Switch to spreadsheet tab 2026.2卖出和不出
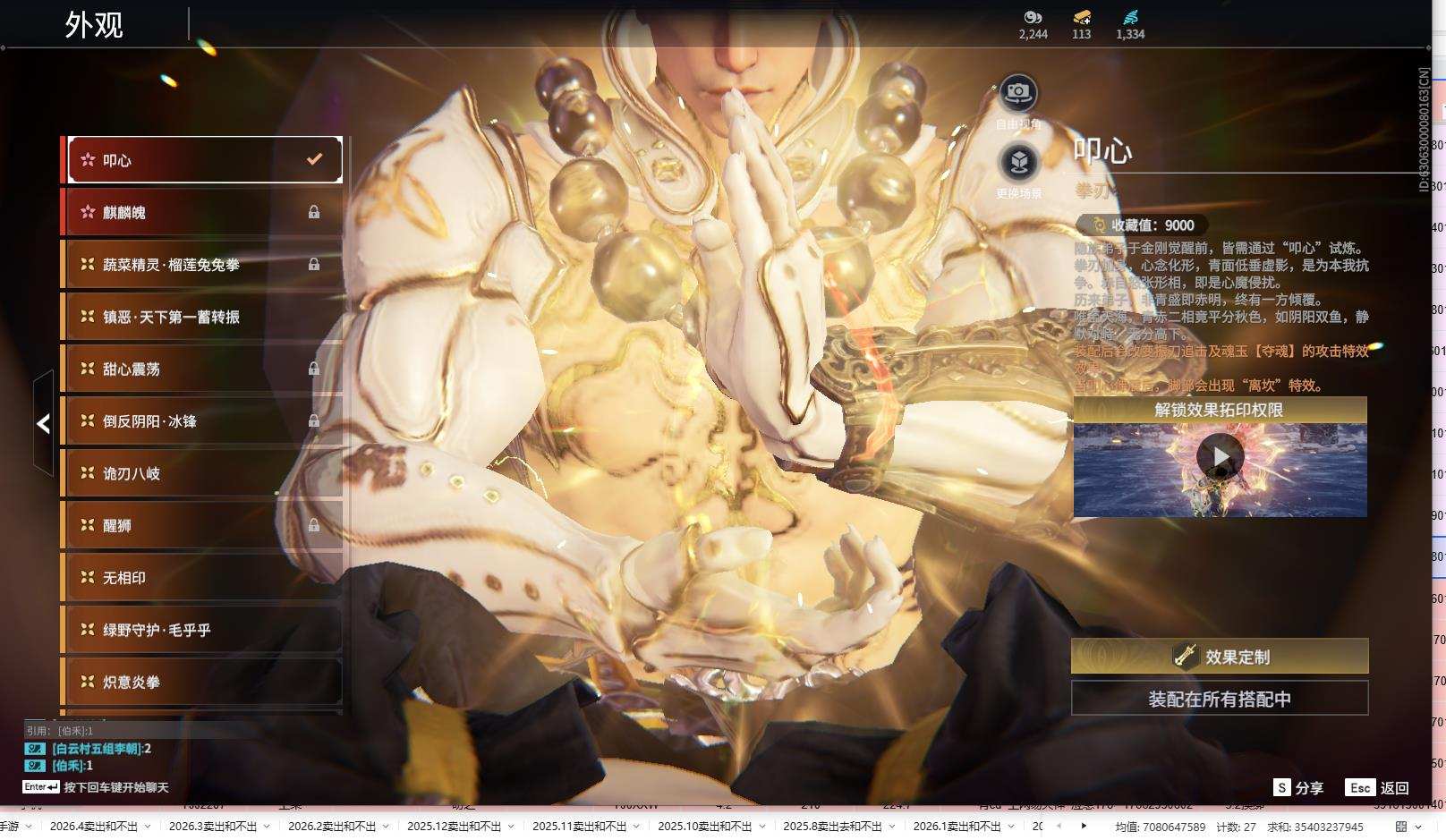Viewport: 1446px width, 840px height. 332,827
